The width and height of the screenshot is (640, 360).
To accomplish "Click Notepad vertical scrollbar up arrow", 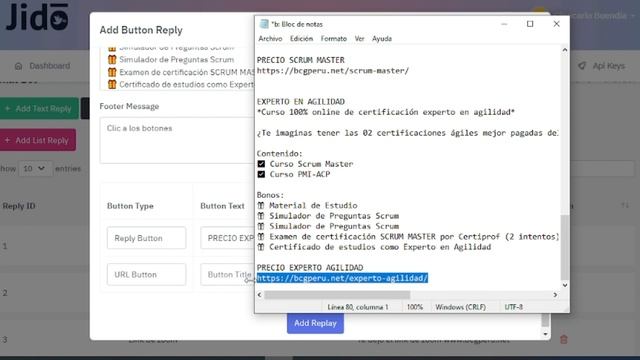I will [x=565, y=50].
